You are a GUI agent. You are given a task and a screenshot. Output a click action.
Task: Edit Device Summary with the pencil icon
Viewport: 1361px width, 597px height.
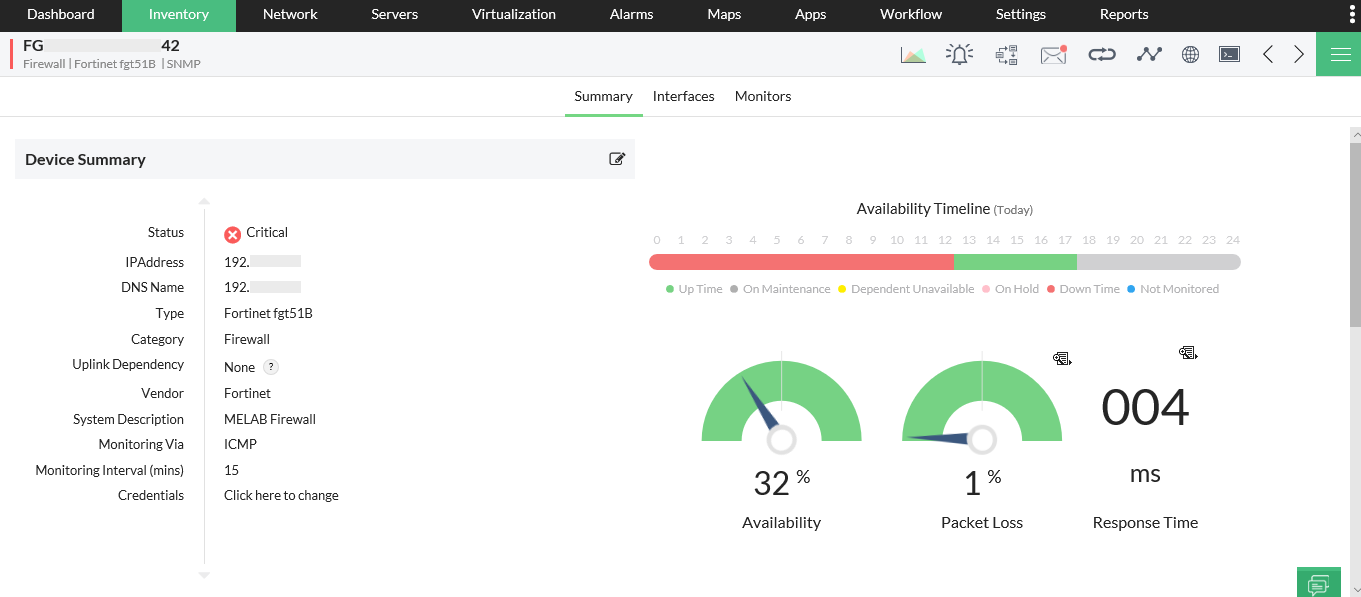617,159
